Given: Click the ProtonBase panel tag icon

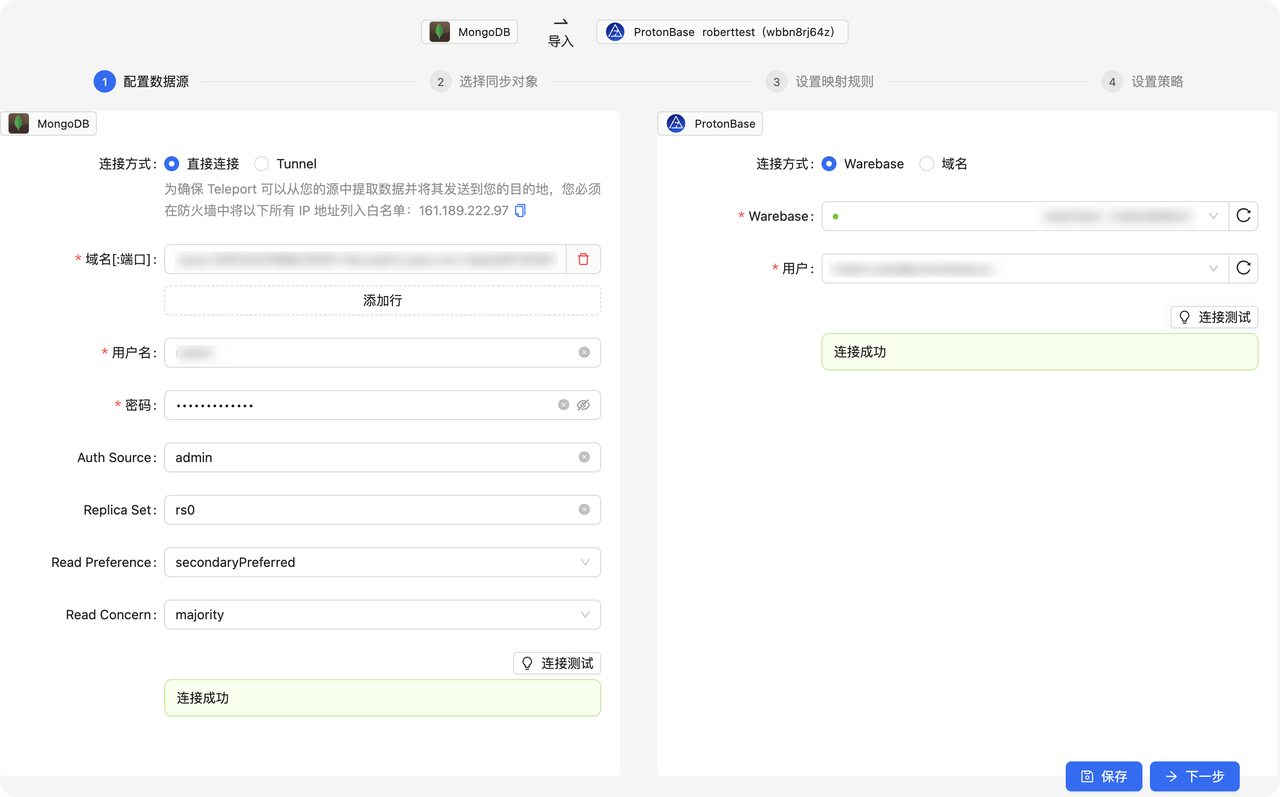Looking at the screenshot, I should pyautogui.click(x=676, y=124).
